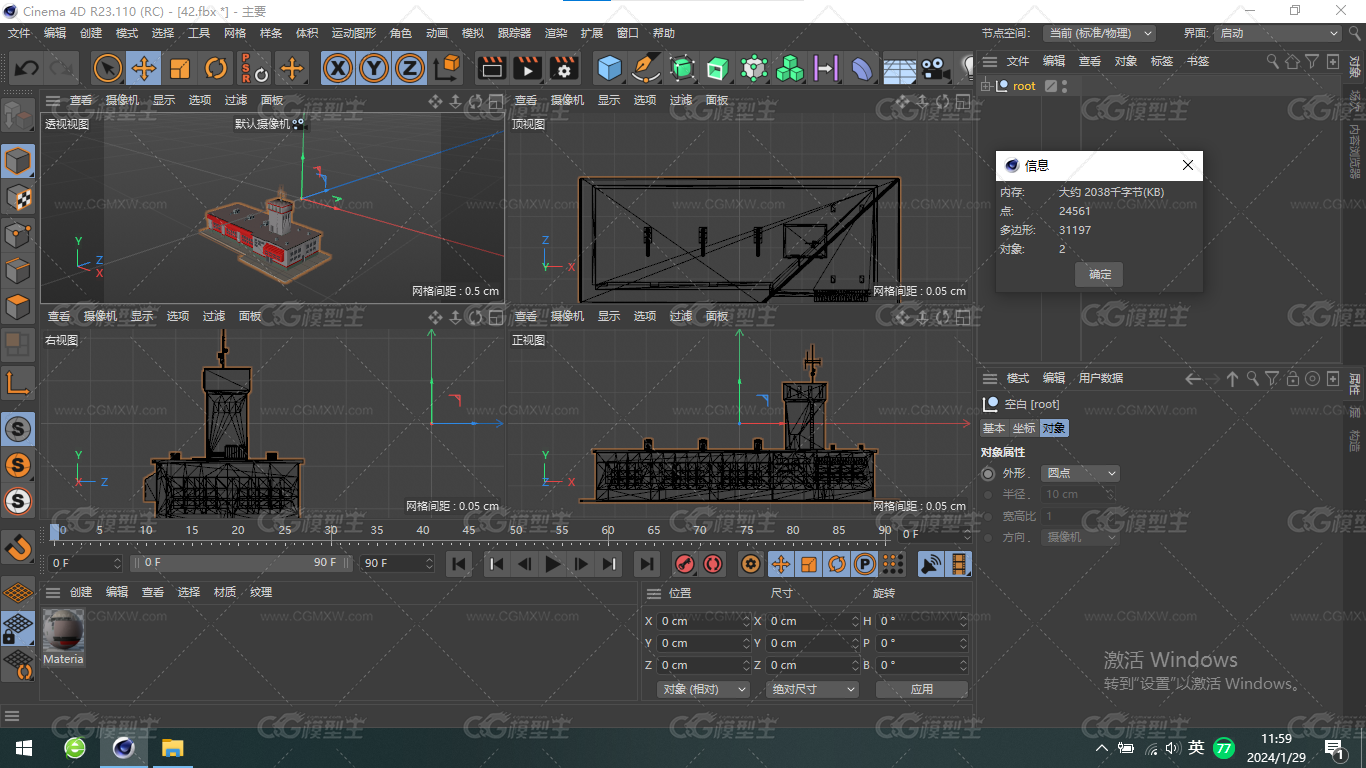
Task: Add a Camera object
Action: tap(935, 68)
